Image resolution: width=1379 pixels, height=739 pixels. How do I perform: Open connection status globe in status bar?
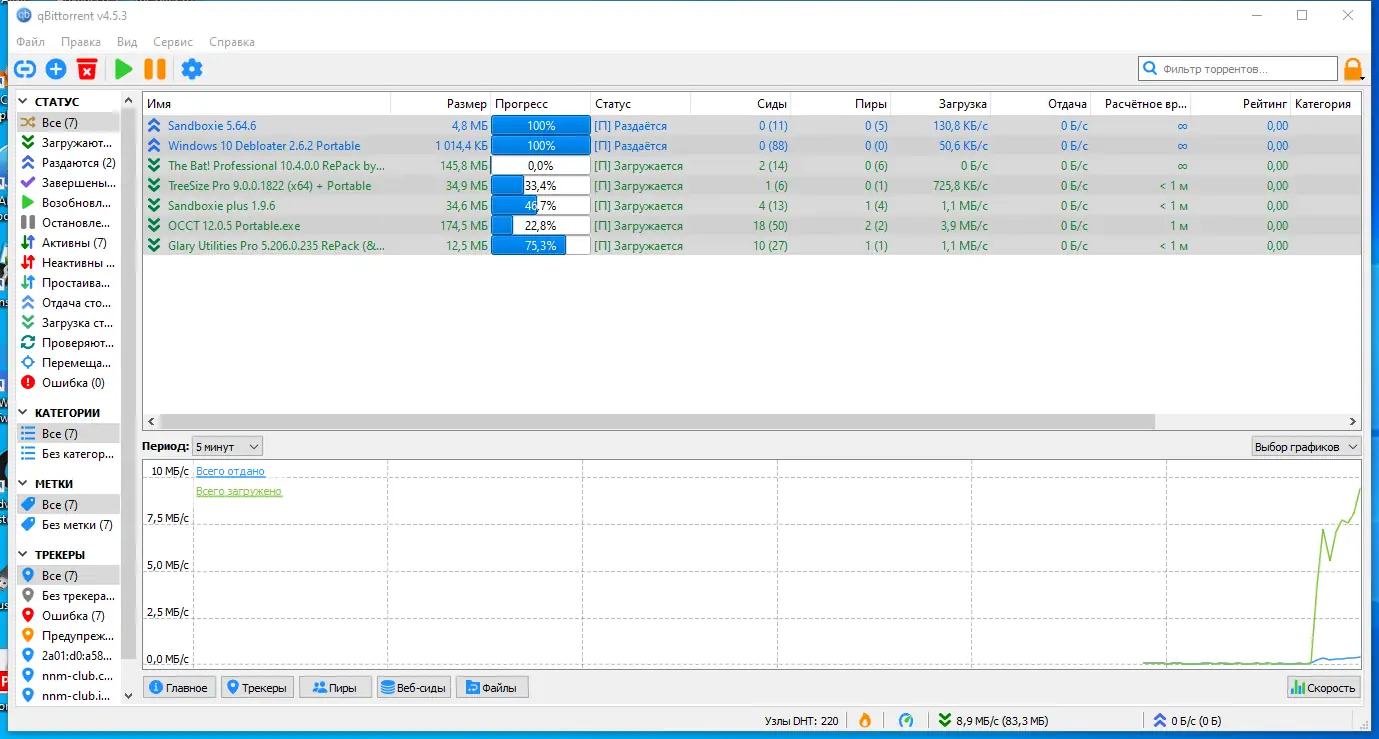(x=906, y=720)
